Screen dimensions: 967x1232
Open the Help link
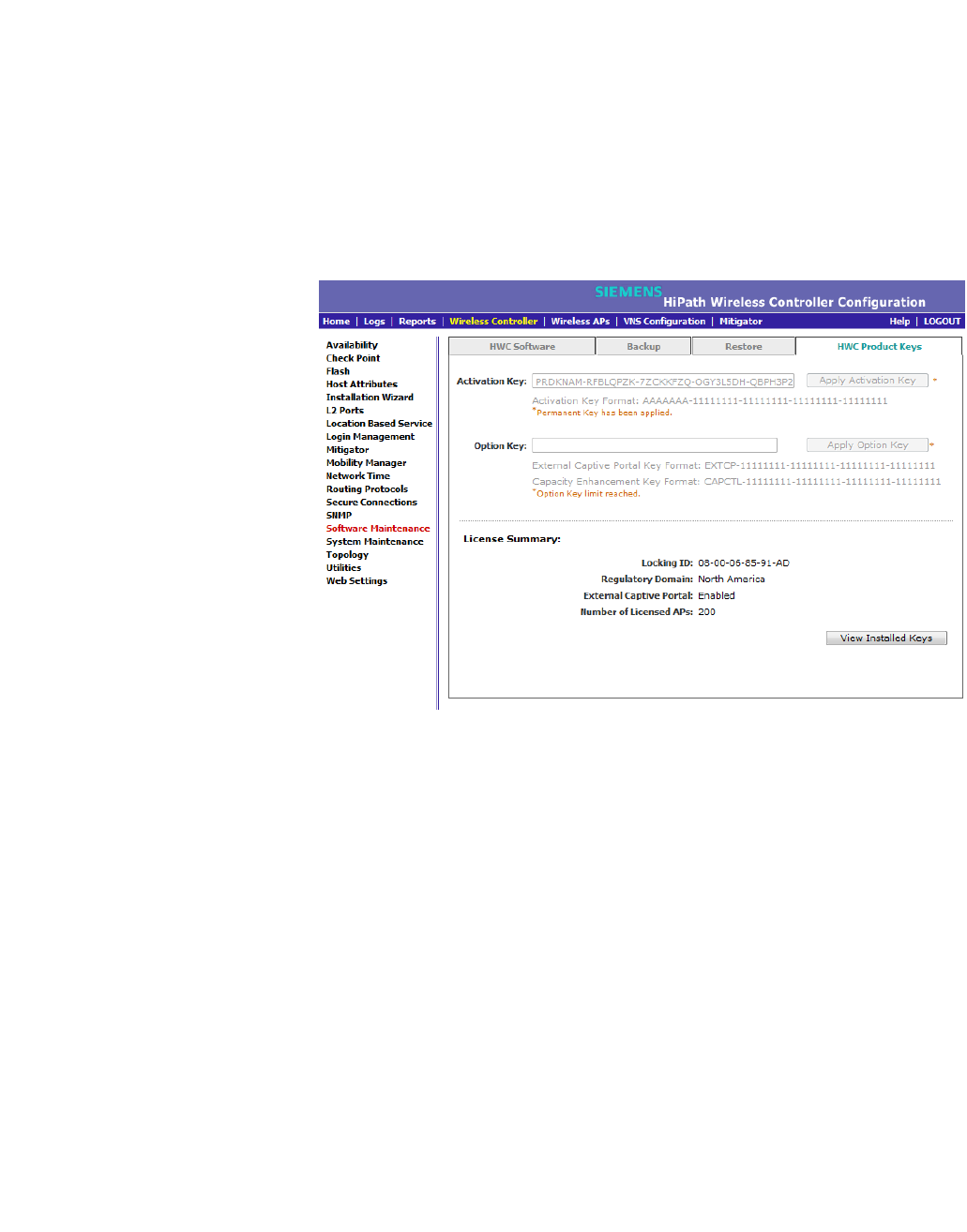[899, 322]
